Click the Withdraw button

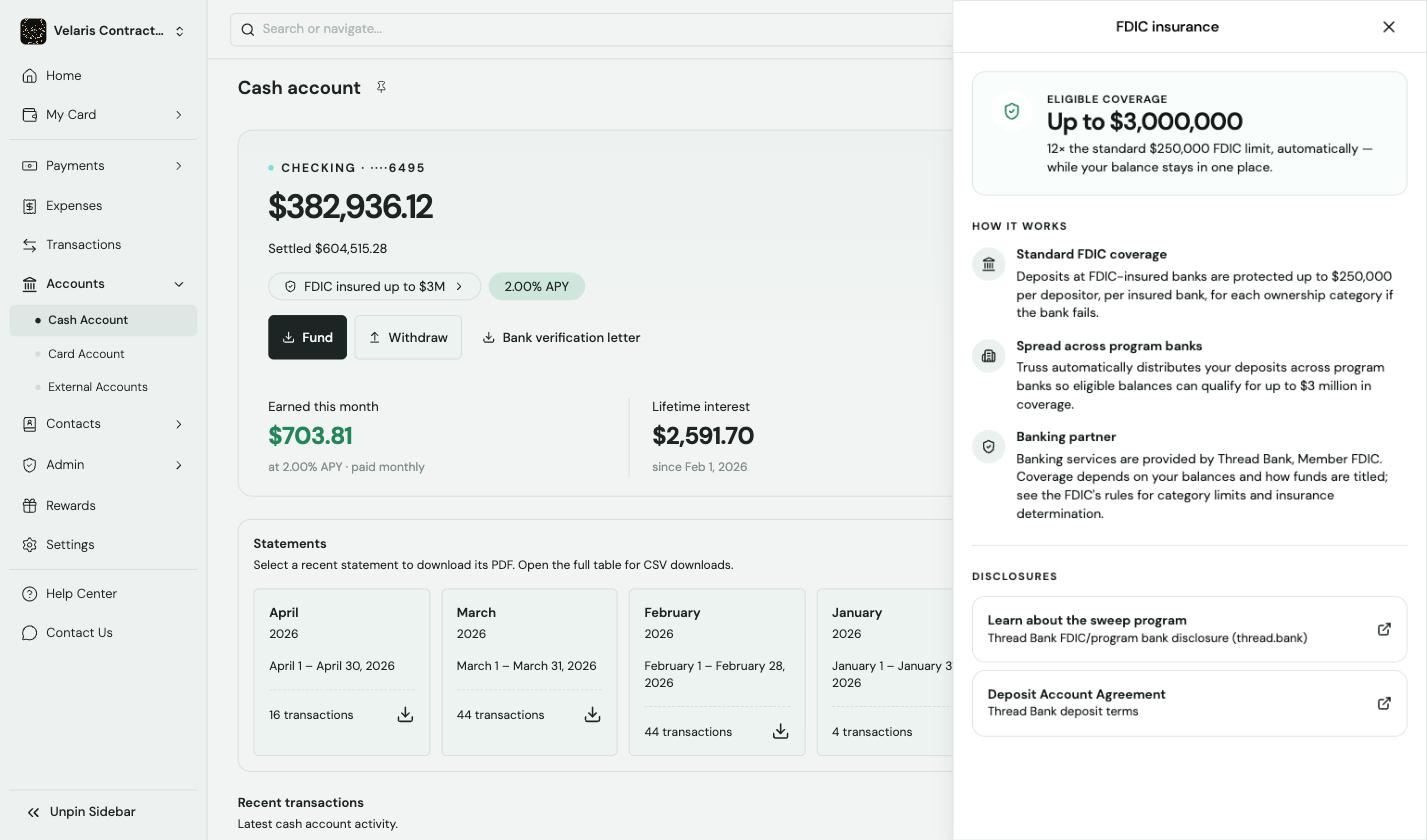point(408,337)
